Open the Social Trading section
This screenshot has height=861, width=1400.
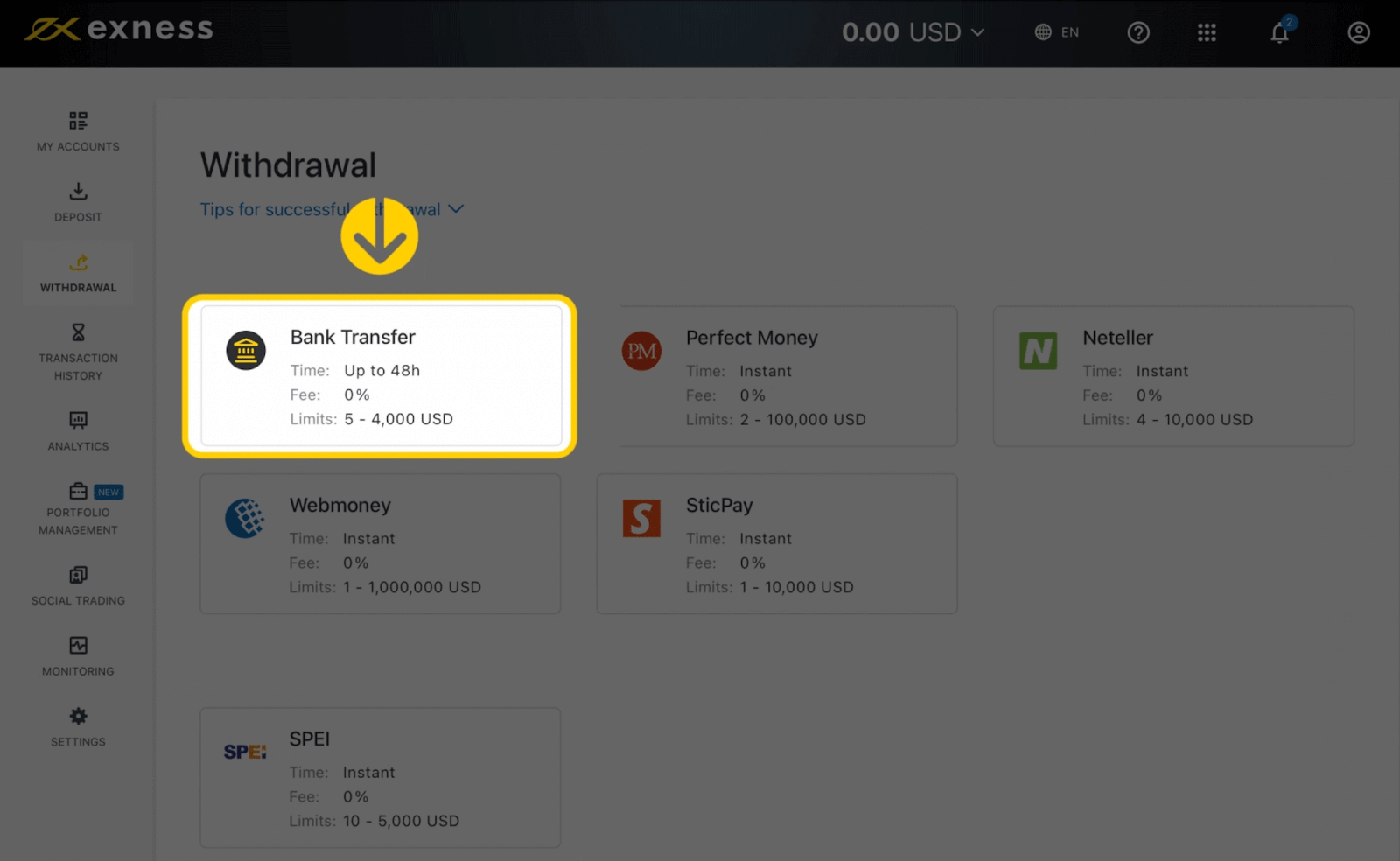pos(77,584)
